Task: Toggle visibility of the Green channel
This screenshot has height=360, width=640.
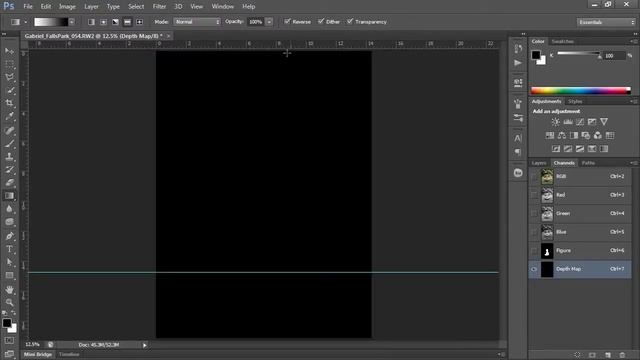Action: pyautogui.click(x=534, y=213)
